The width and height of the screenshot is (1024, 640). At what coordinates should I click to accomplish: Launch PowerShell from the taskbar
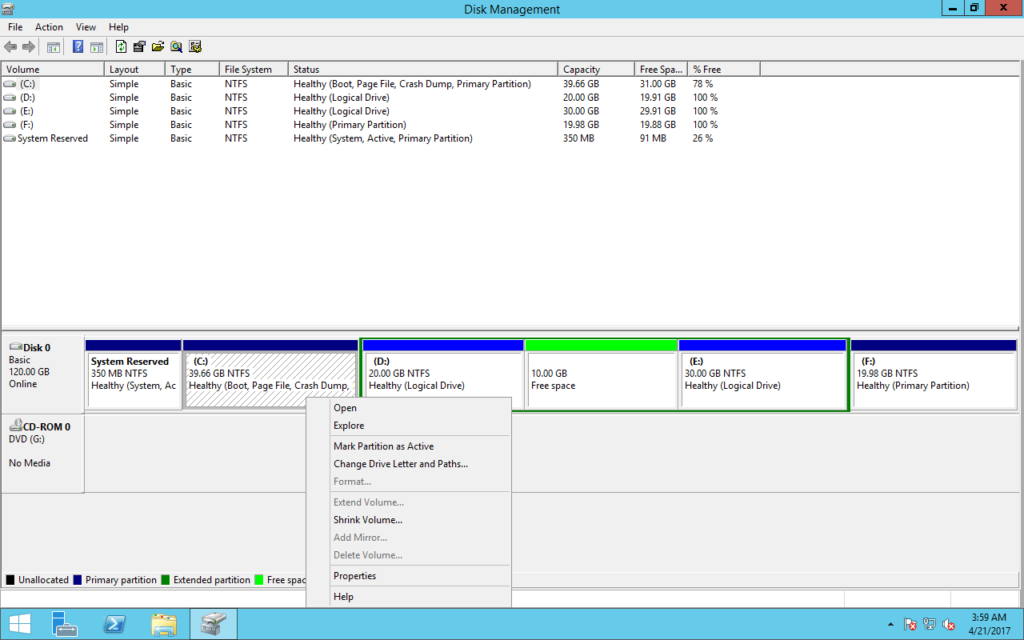115,625
